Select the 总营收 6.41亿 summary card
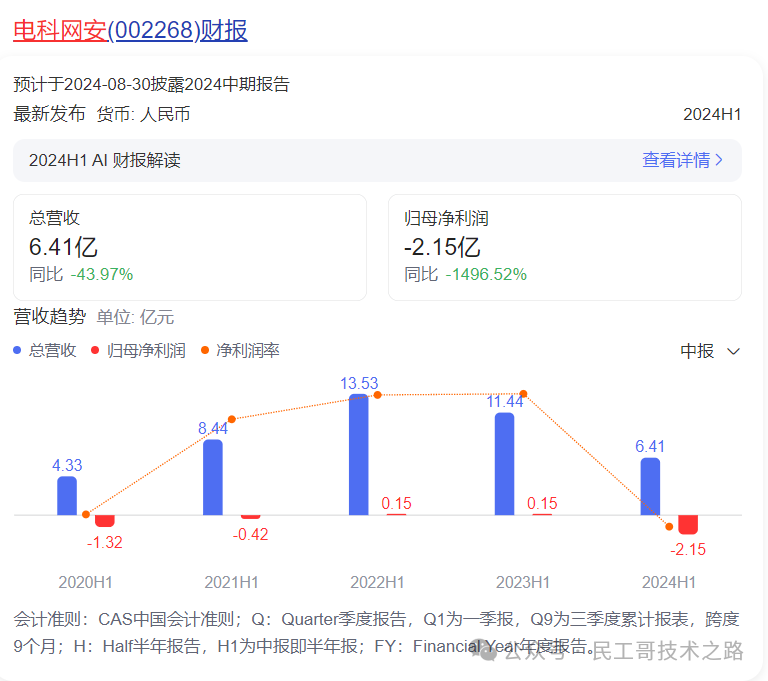The width and height of the screenshot is (768, 681). click(x=190, y=247)
